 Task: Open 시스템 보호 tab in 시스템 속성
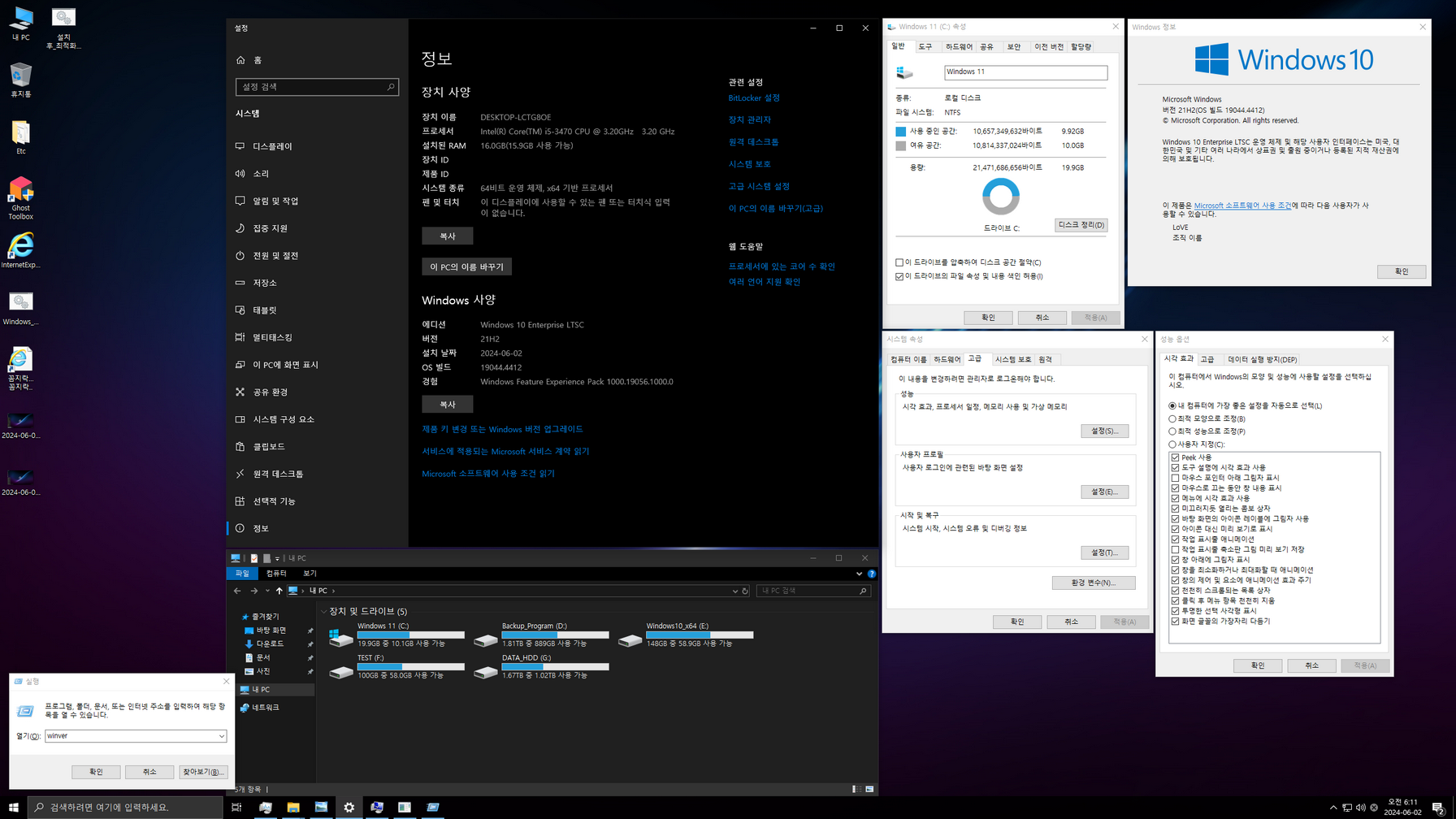(x=1013, y=359)
